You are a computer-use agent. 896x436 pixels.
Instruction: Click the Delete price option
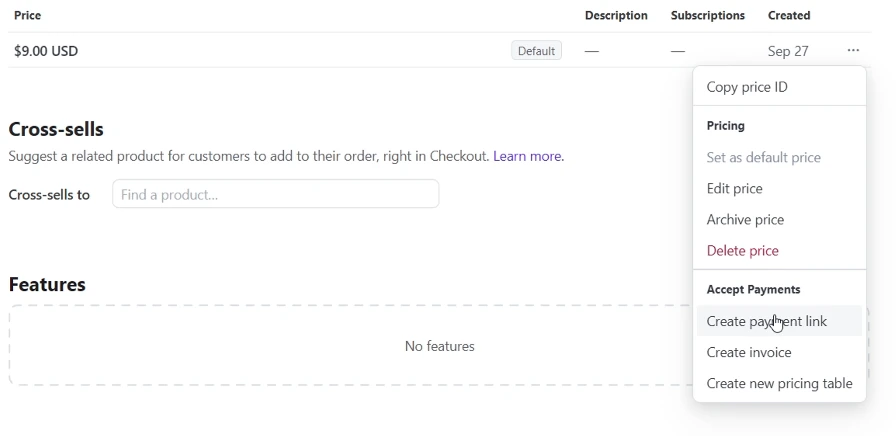[742, 250]
